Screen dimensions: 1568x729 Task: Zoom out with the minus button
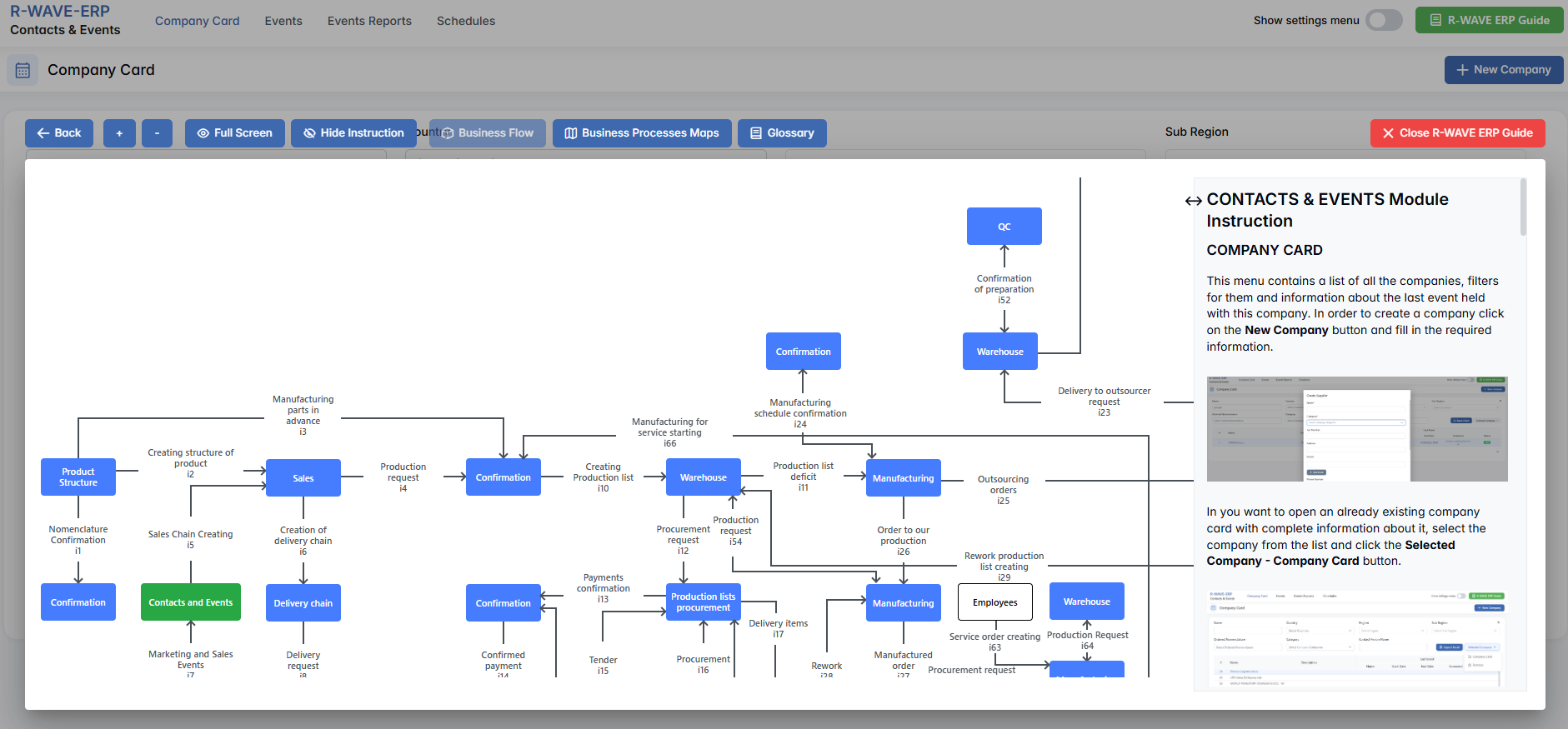pos(157,133)
